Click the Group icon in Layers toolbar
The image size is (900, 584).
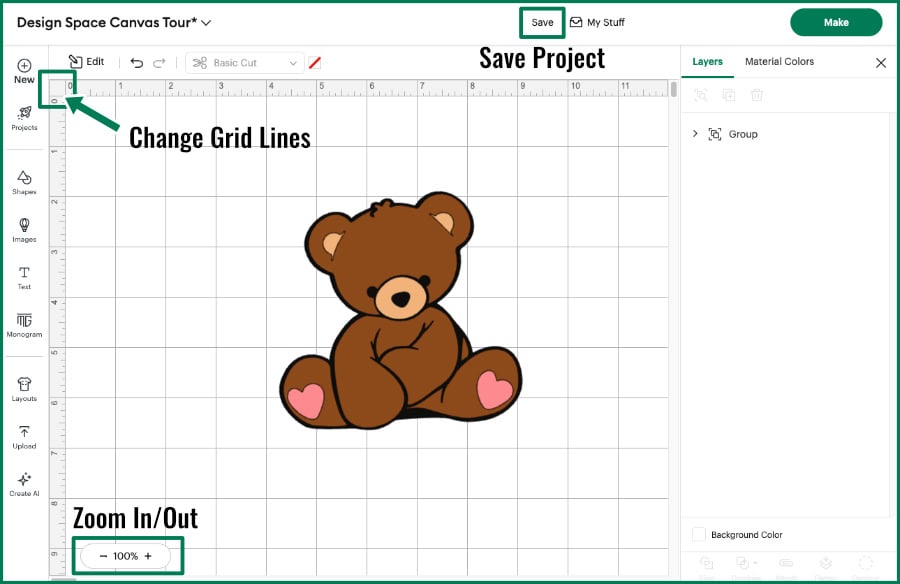point(700,95)
